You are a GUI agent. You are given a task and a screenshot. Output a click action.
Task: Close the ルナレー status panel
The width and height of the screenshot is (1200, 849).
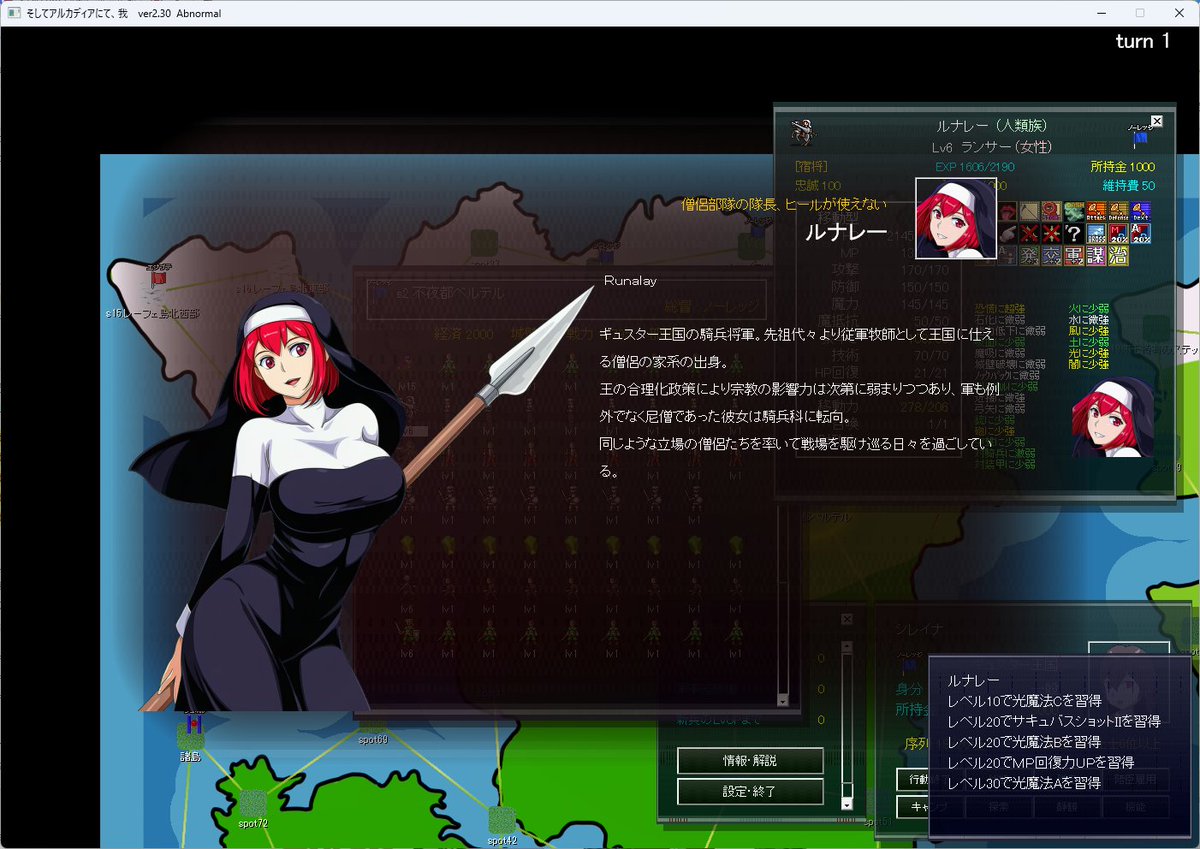point(1157,121)
